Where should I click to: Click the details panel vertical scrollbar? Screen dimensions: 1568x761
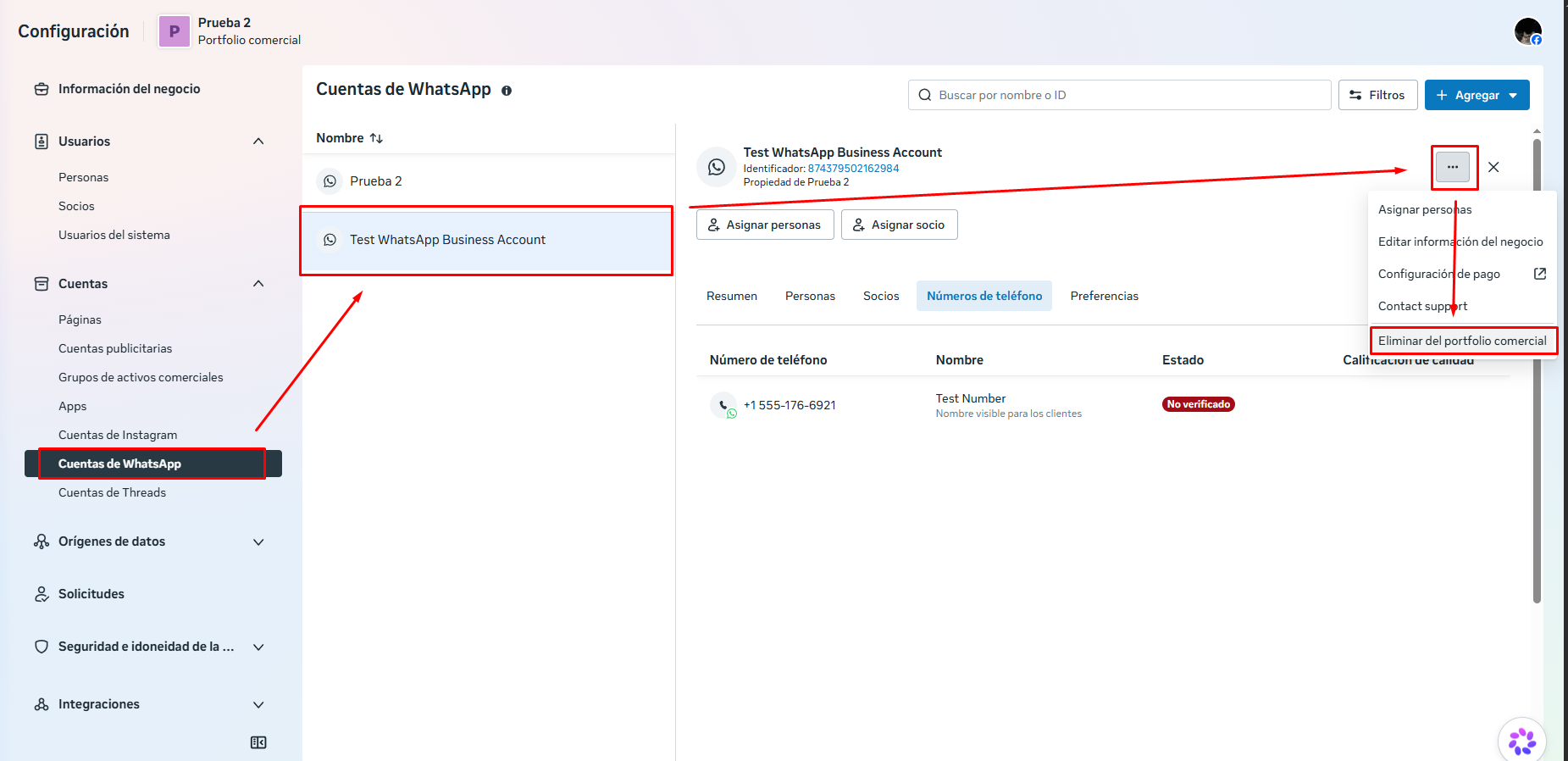(x=1537, y=371)
